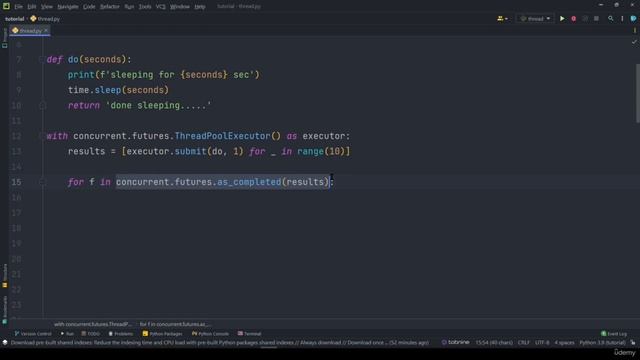Image resolution: width=640 pixels, height=360 pixels.
Task: Collapse the for loop fold marker on line 15
Action: tap(42, 182)
